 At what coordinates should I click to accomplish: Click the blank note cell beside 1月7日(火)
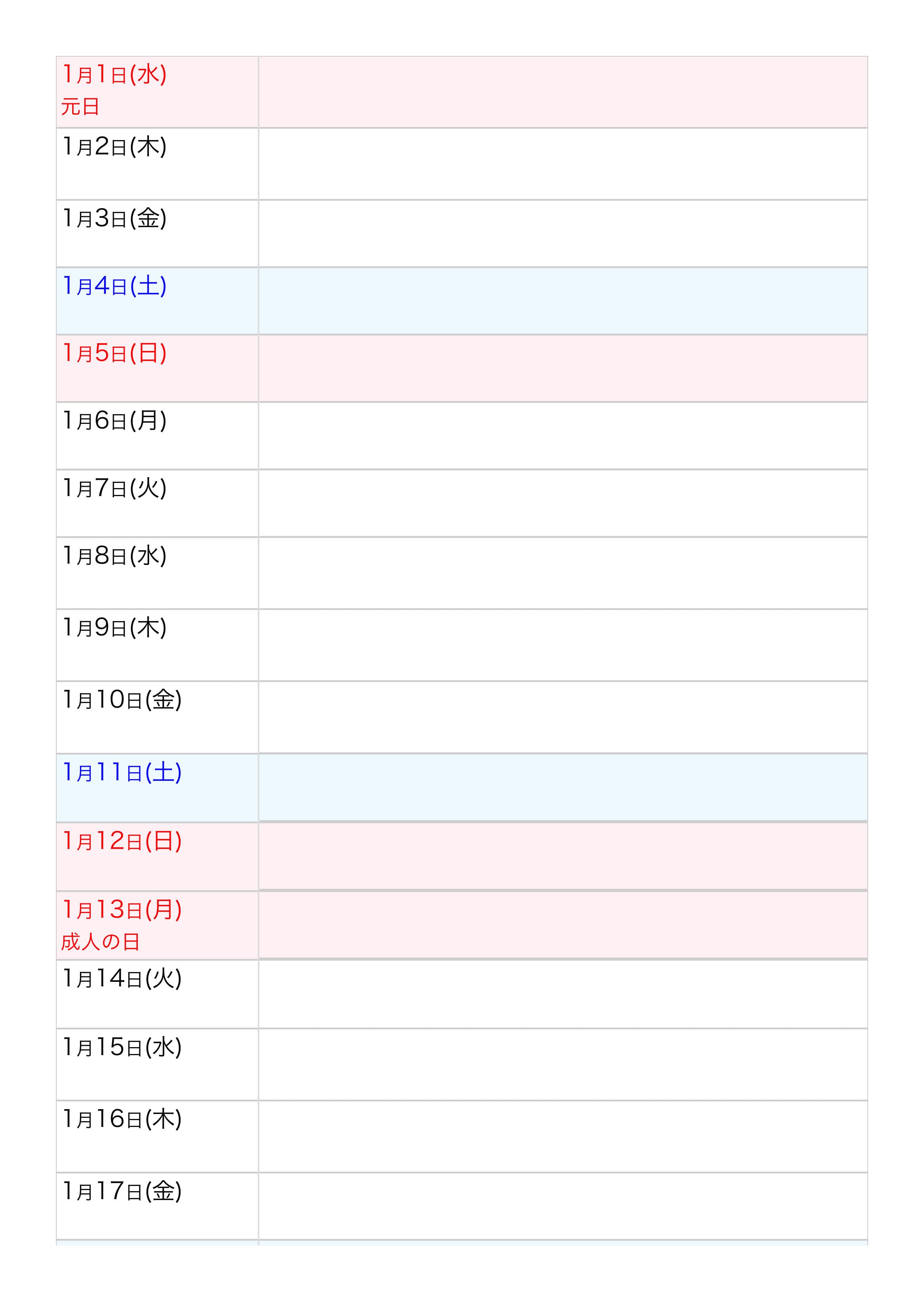tap(563, 503)
